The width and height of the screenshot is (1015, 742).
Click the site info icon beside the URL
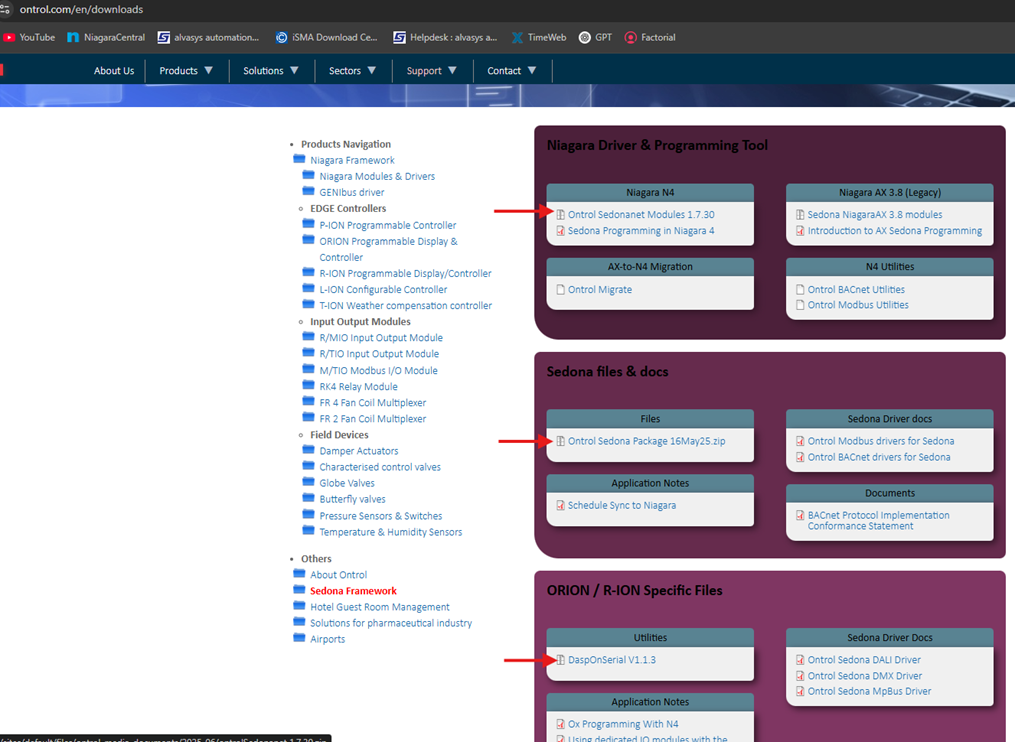(x=5, y=9)
